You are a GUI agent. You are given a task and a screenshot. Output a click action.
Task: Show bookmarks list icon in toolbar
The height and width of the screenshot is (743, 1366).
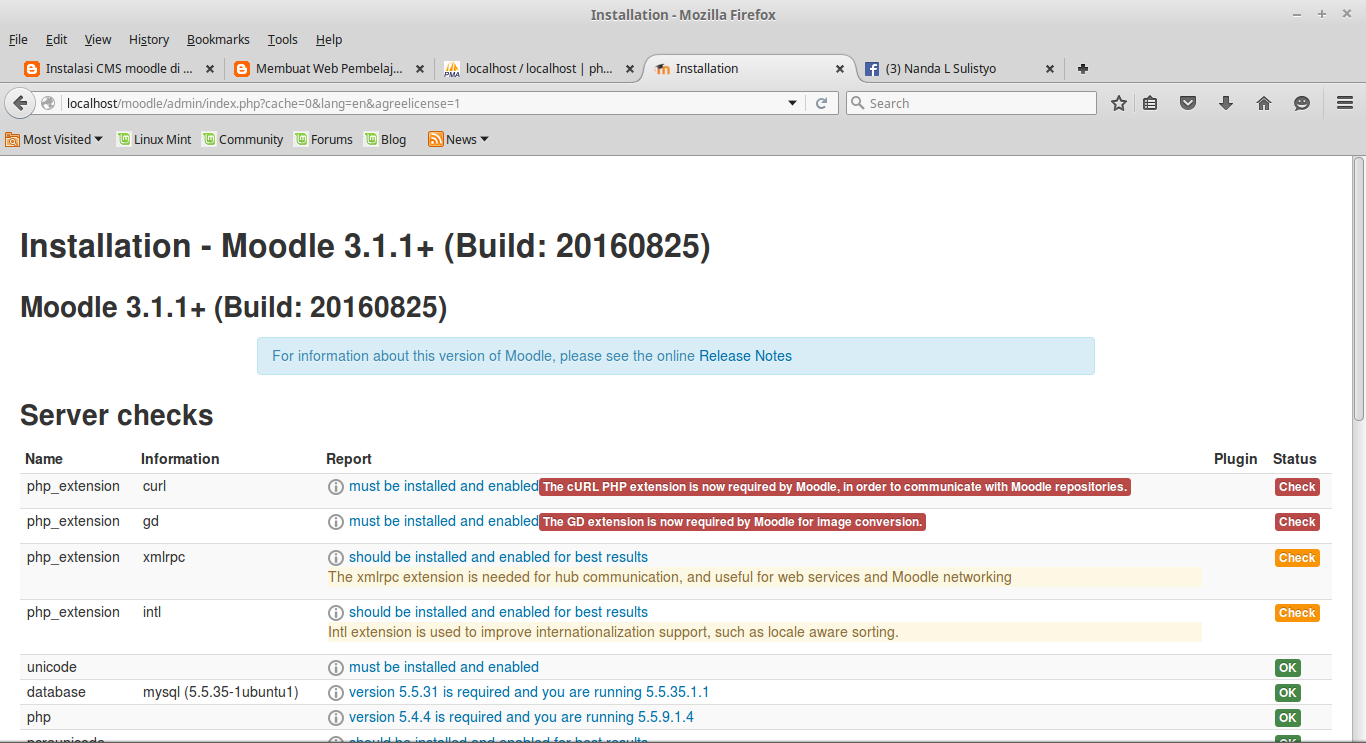coord(1151,103)
